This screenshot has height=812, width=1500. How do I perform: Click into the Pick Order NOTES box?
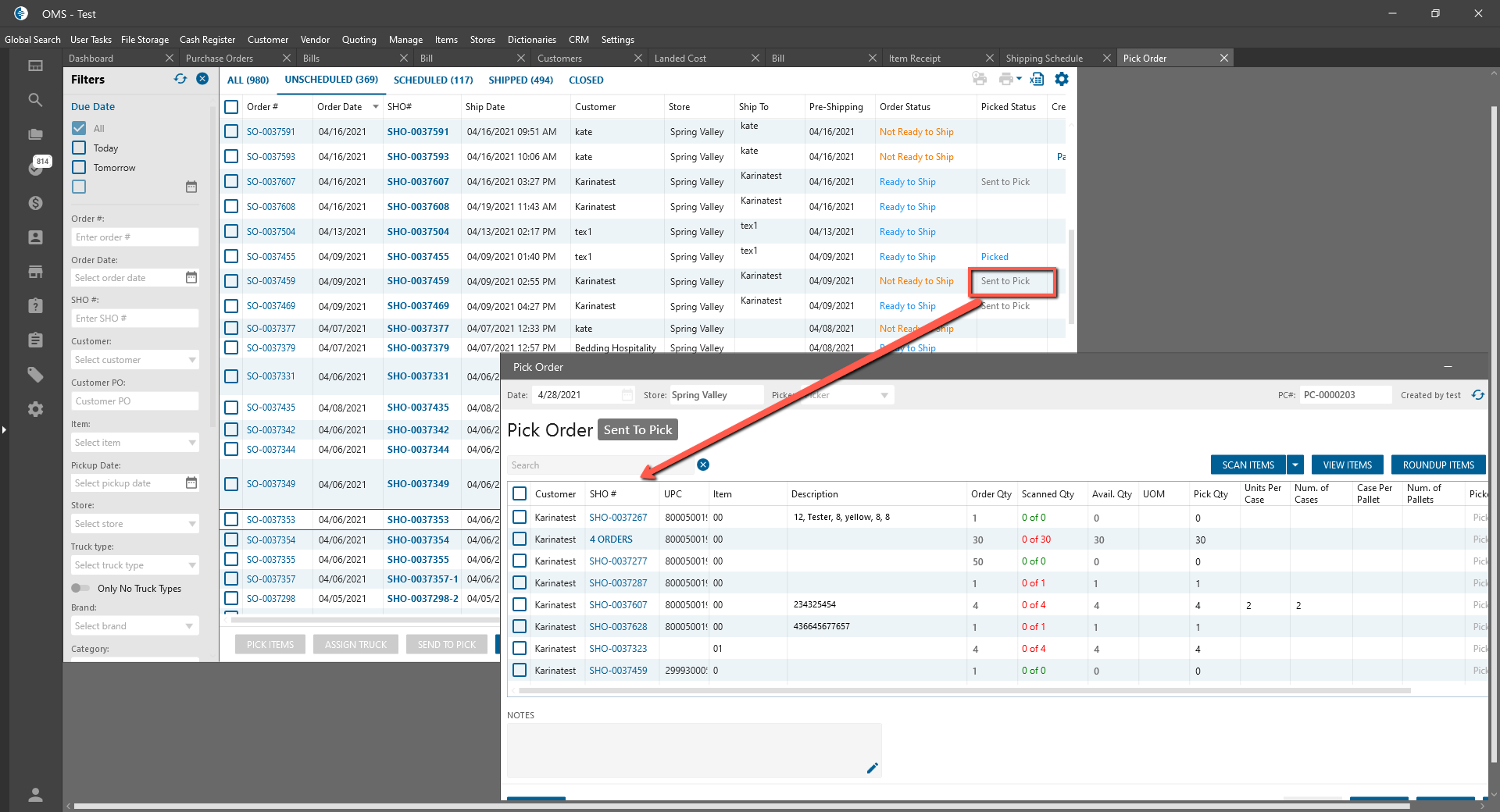[695, 750]
